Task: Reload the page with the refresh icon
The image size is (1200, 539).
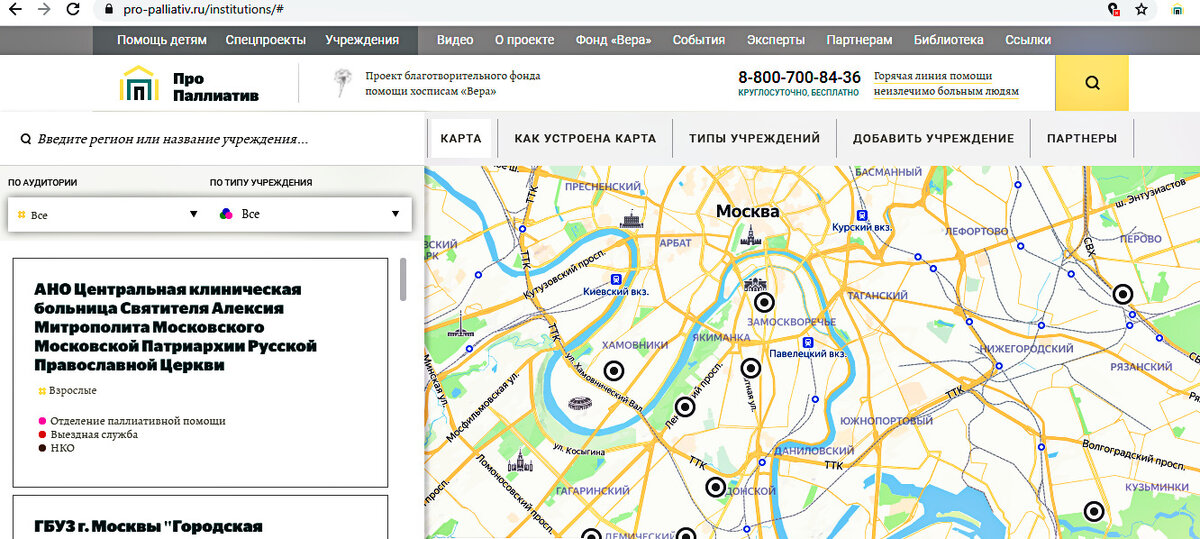Action: coord(73,9)
